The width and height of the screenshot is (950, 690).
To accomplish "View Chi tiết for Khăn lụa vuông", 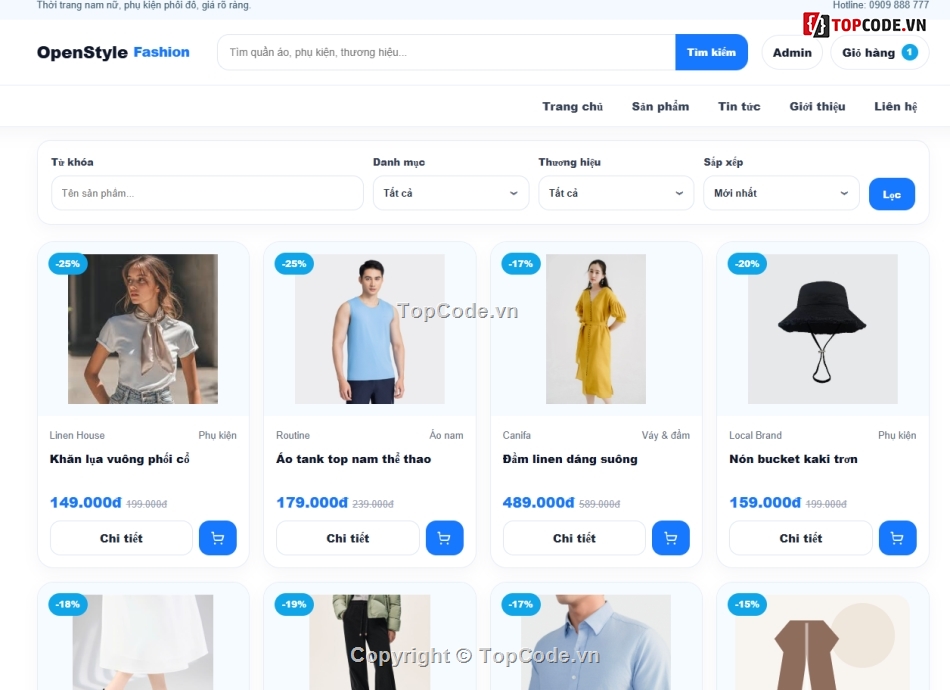I will [x=121, y=538].
